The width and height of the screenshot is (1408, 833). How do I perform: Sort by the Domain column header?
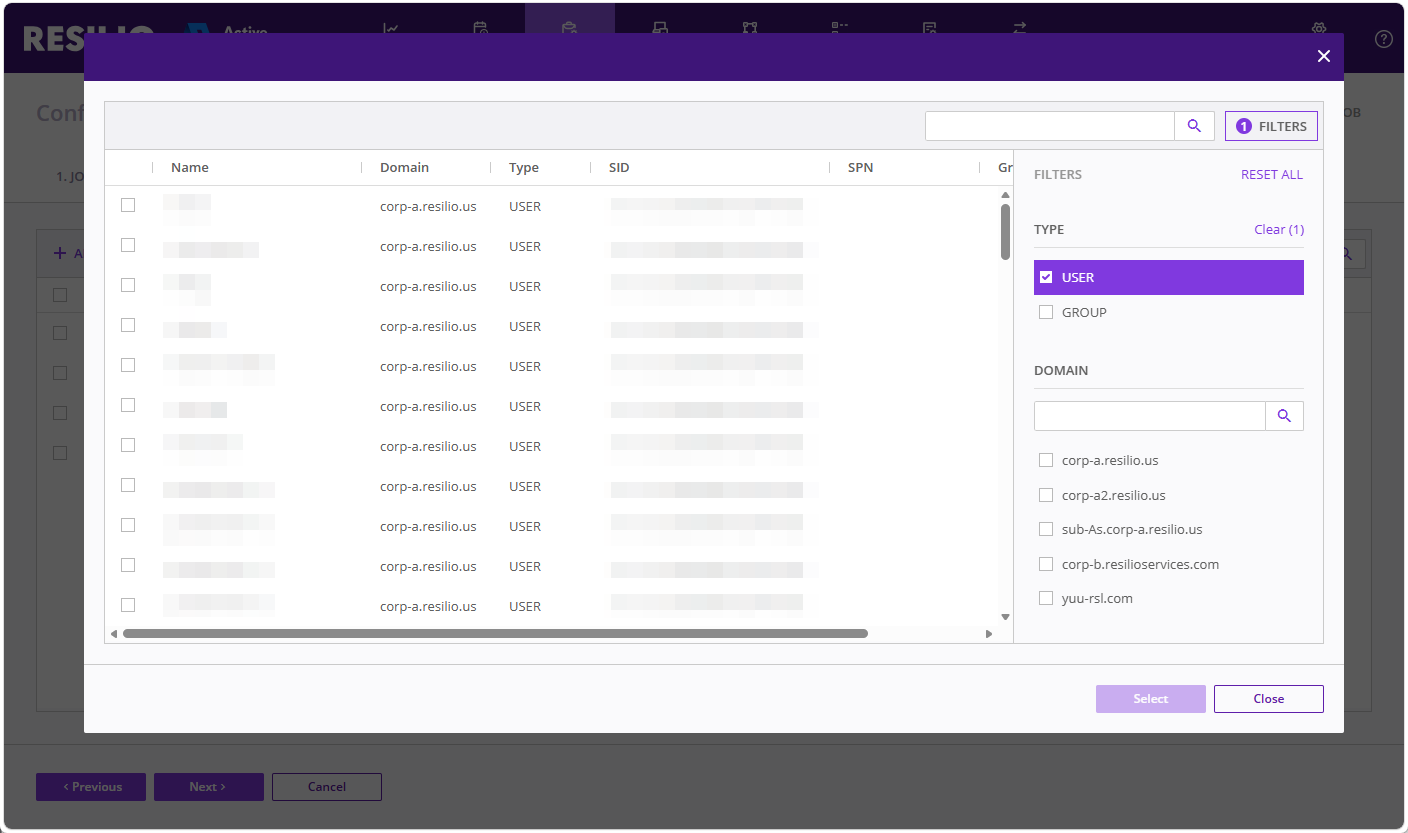tap(404, 167)
